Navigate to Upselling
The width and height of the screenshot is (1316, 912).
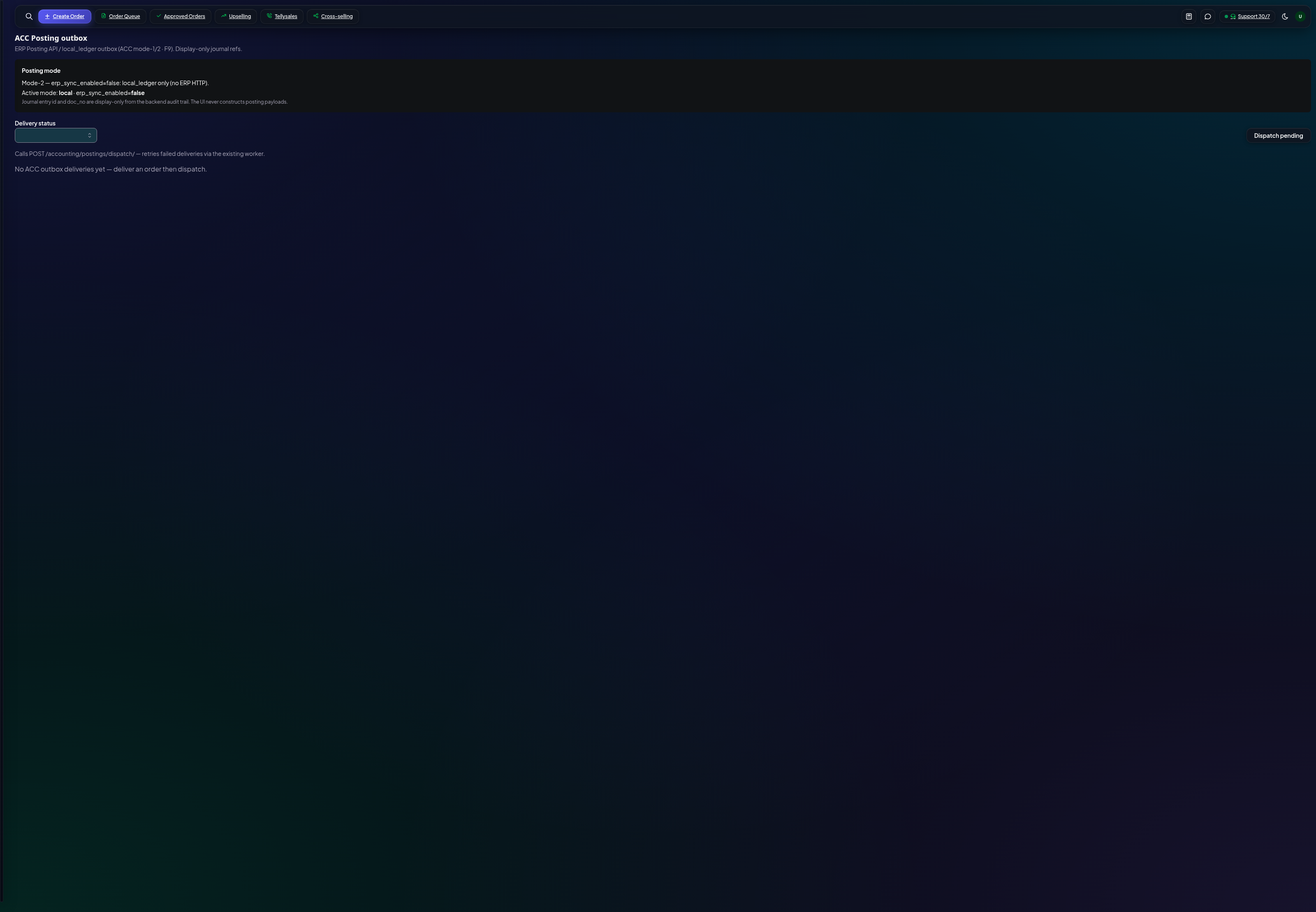236,16
